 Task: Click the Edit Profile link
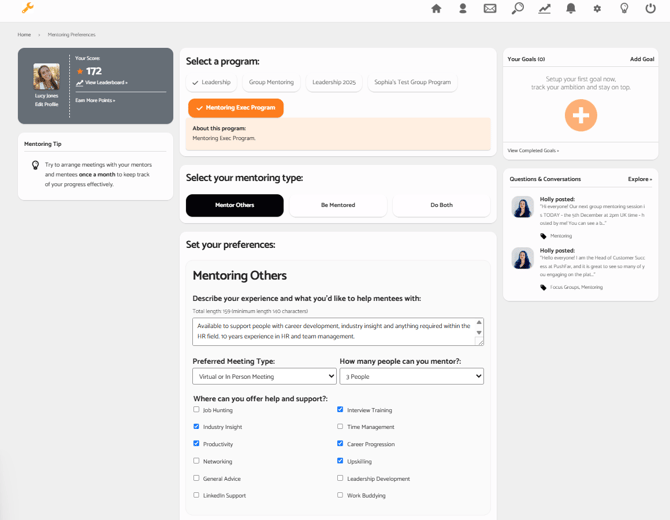click(x=47, y=104)
